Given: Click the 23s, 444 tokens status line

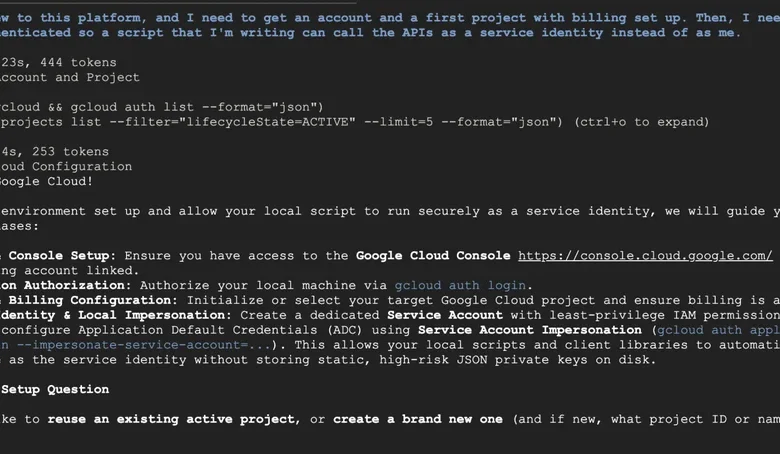Looking at the screenshot, I should coord(58,63).
